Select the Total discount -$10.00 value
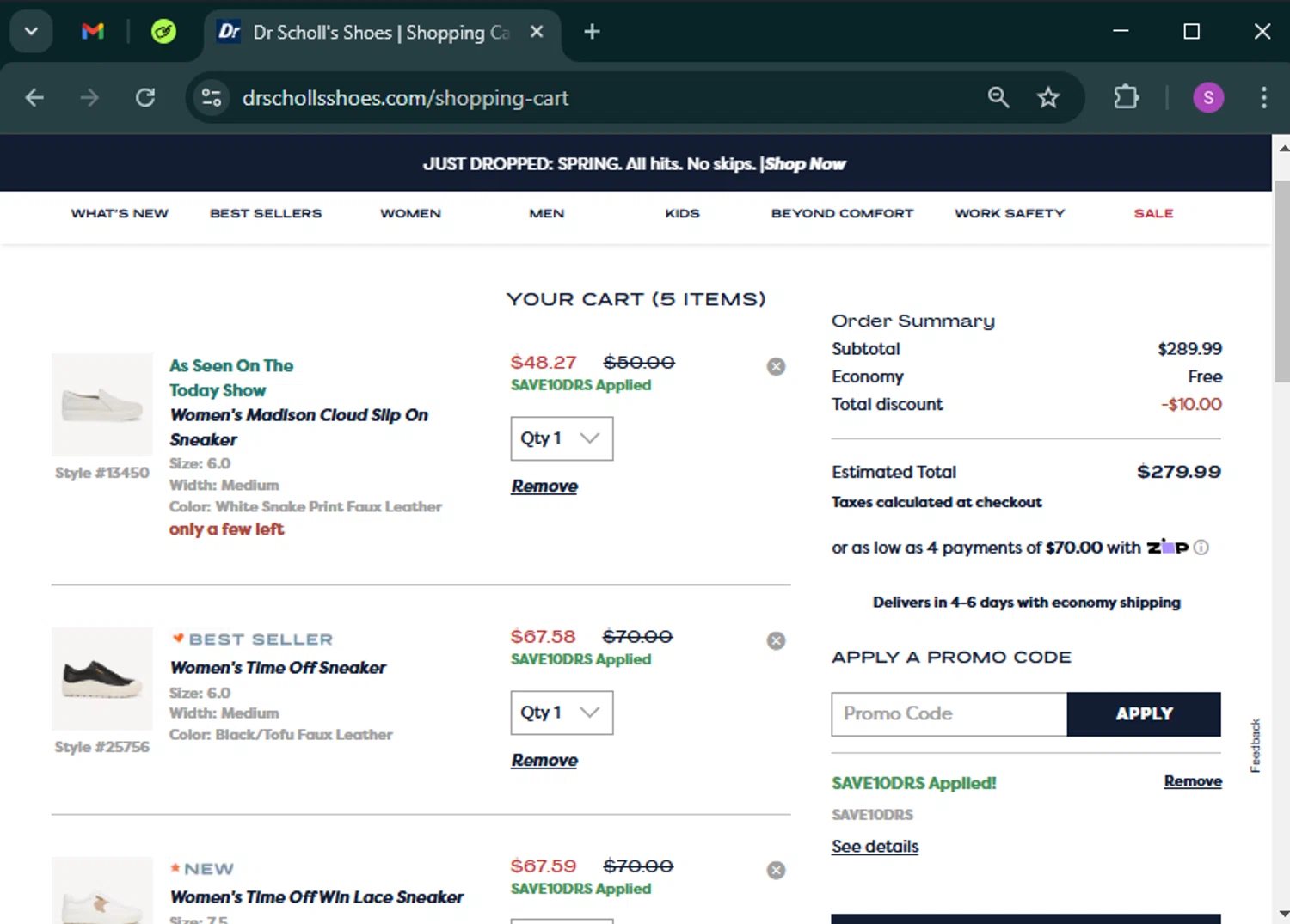This screenshot has height=924, width=1290. coord(1191,404)
